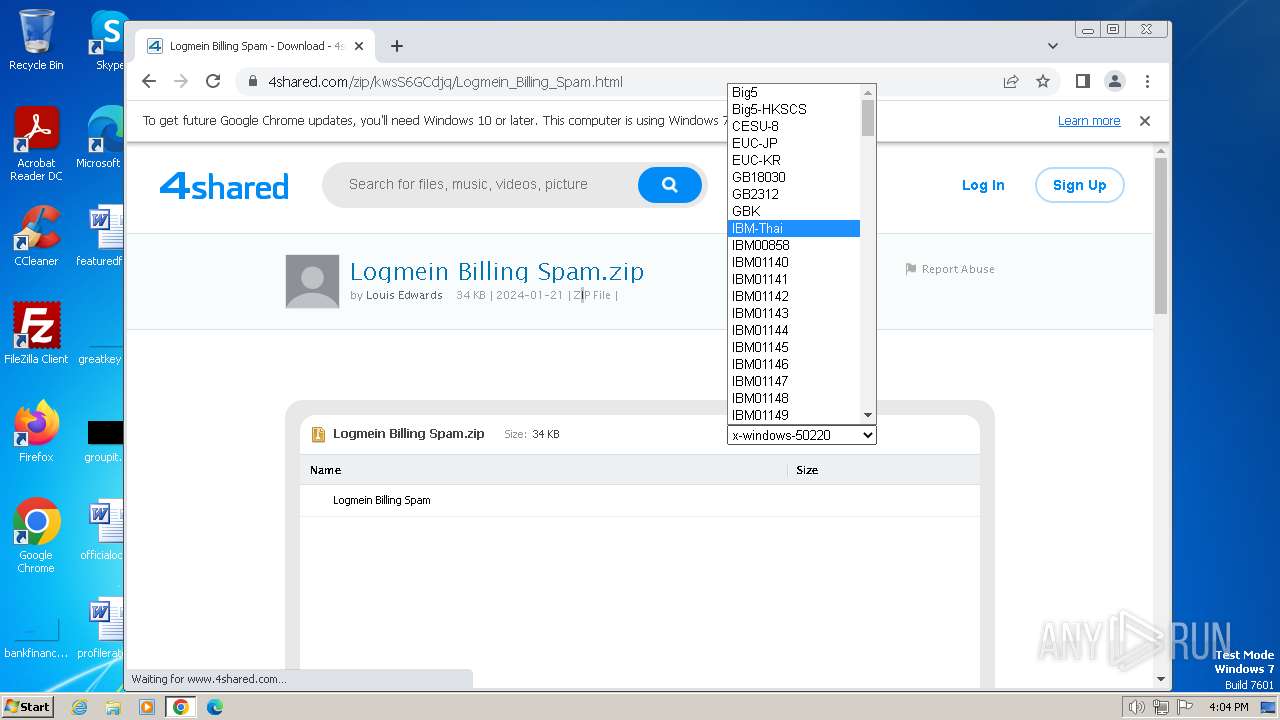Image resolution: width=1280 pixels, height=720 pixels.
Task: Click the encoding list scroll up arrow
Action: 868,92
